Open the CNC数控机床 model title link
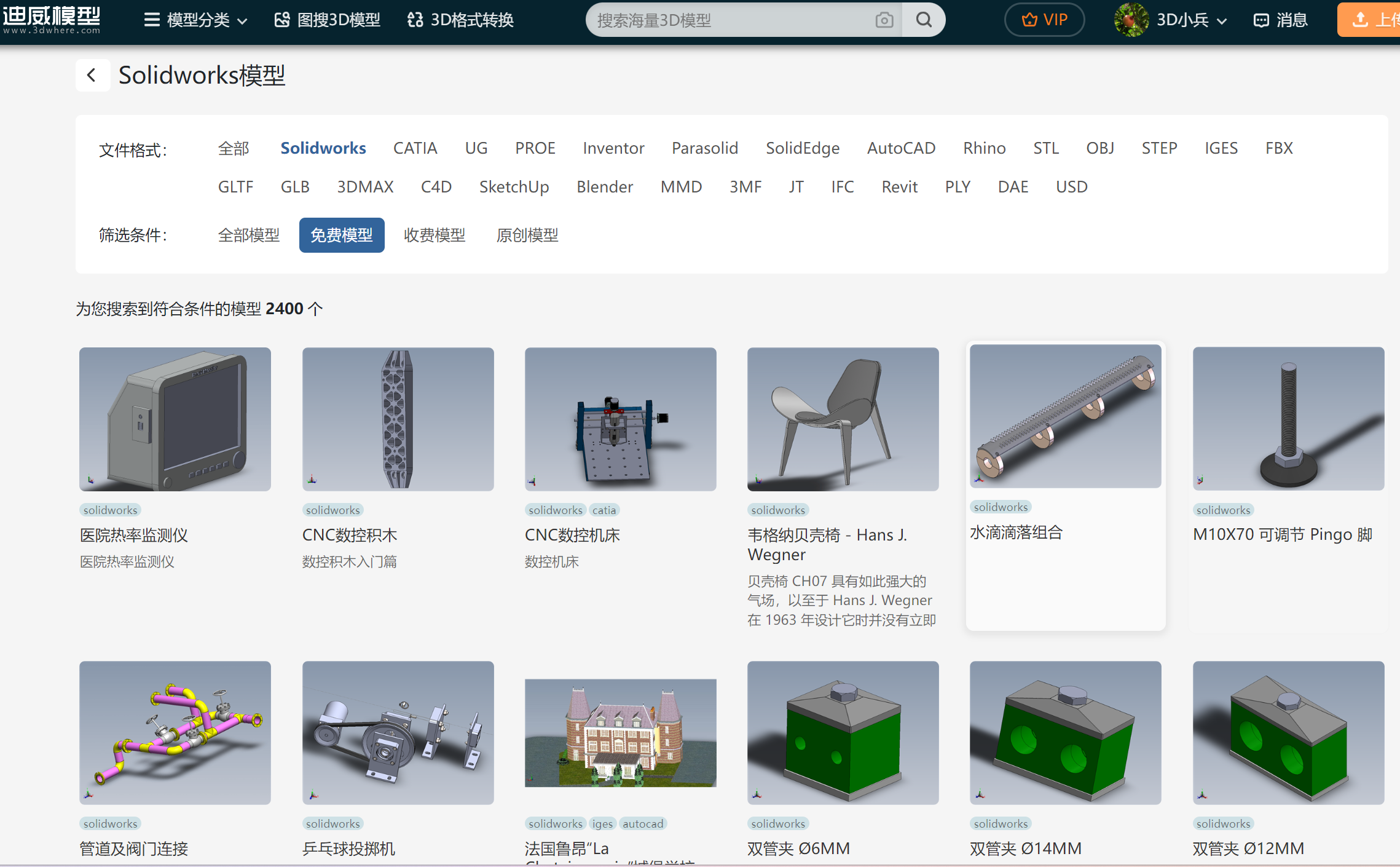Image resolution: width=1400 pixels, height=867 pixels. (x=572, y=535)
